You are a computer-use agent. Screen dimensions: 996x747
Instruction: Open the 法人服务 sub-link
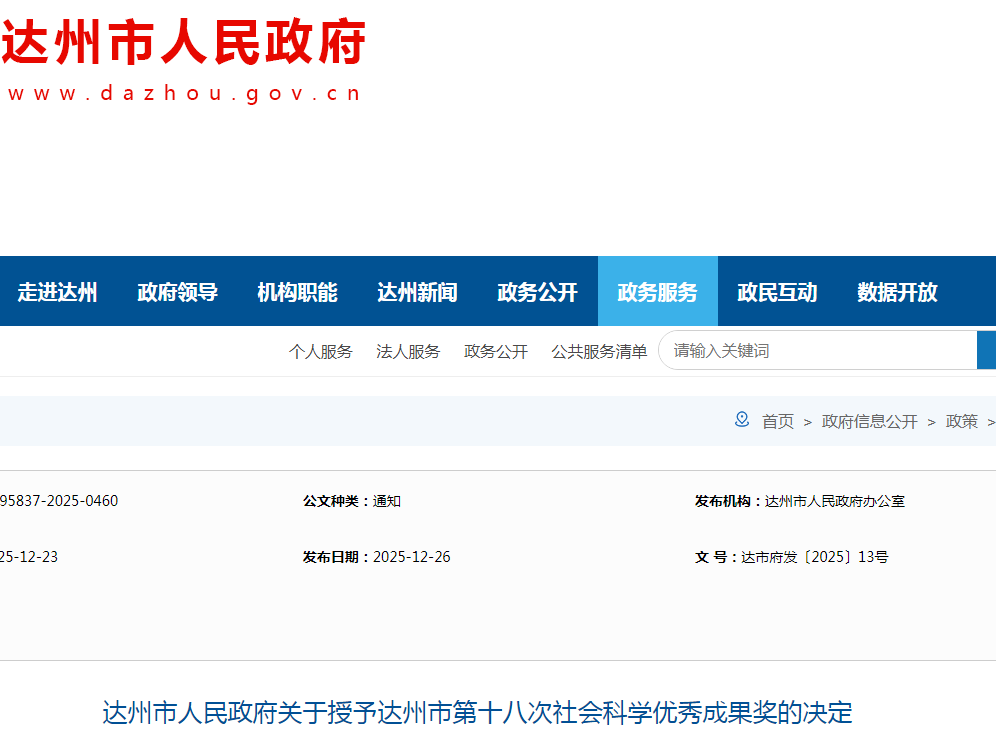click(x=408, y=351)
